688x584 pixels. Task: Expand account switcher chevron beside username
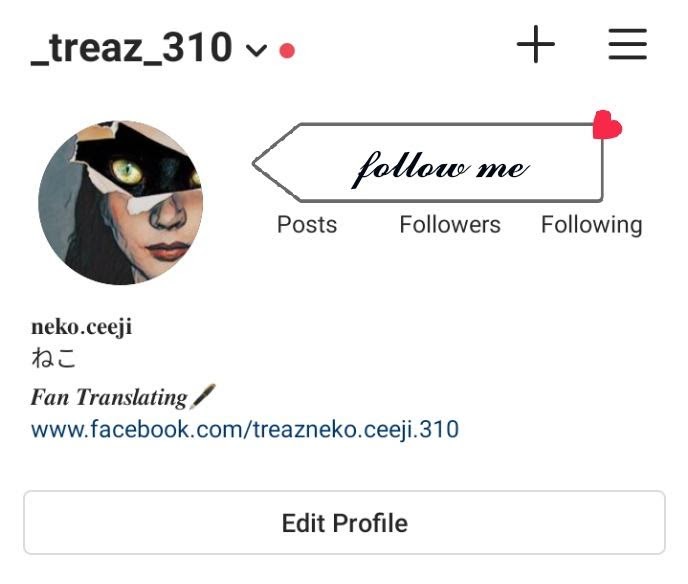[256, 50]
